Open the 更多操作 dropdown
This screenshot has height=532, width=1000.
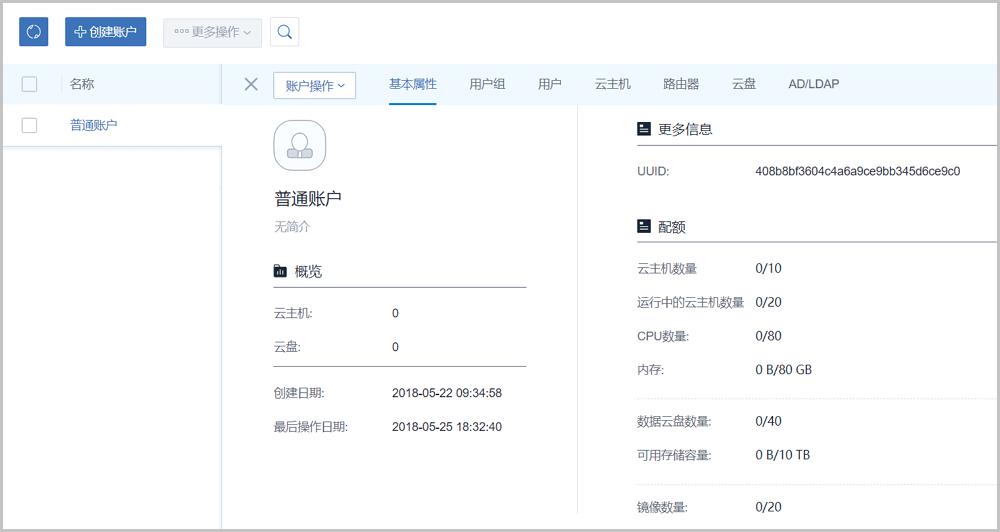point(213,32)
